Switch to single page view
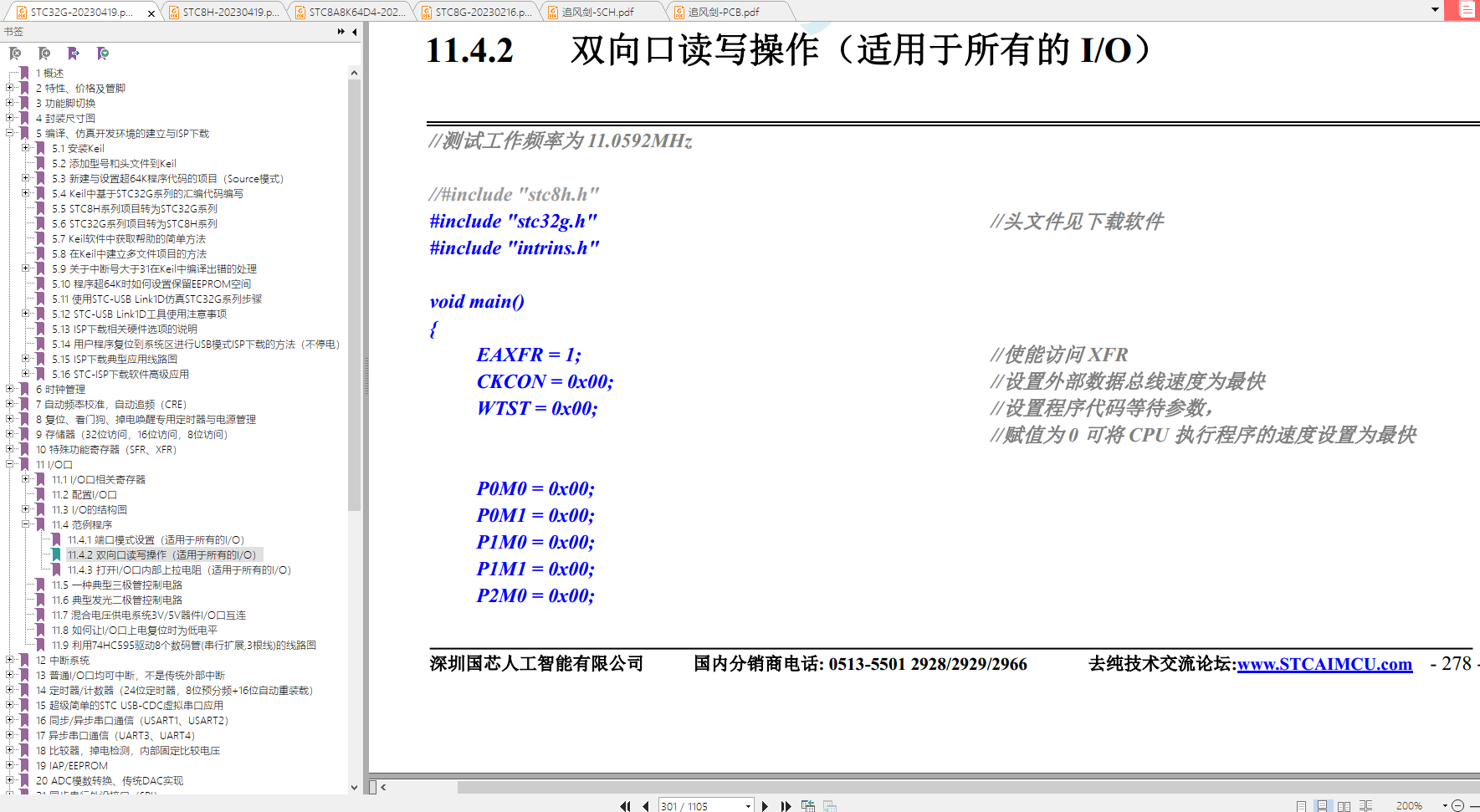This screenshot has width=1480, height=812. 1301,806
